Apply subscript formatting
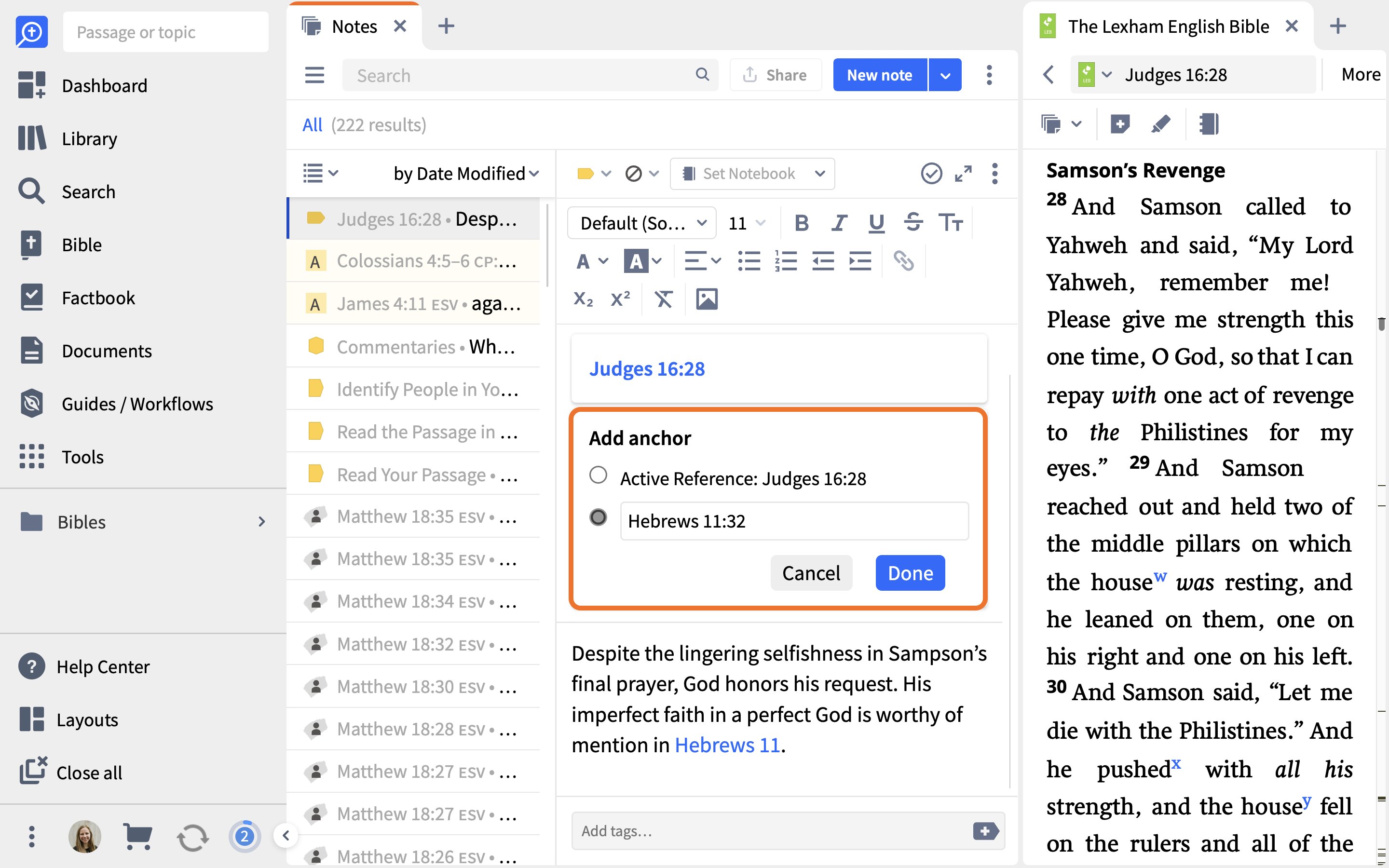 point(583,299)
